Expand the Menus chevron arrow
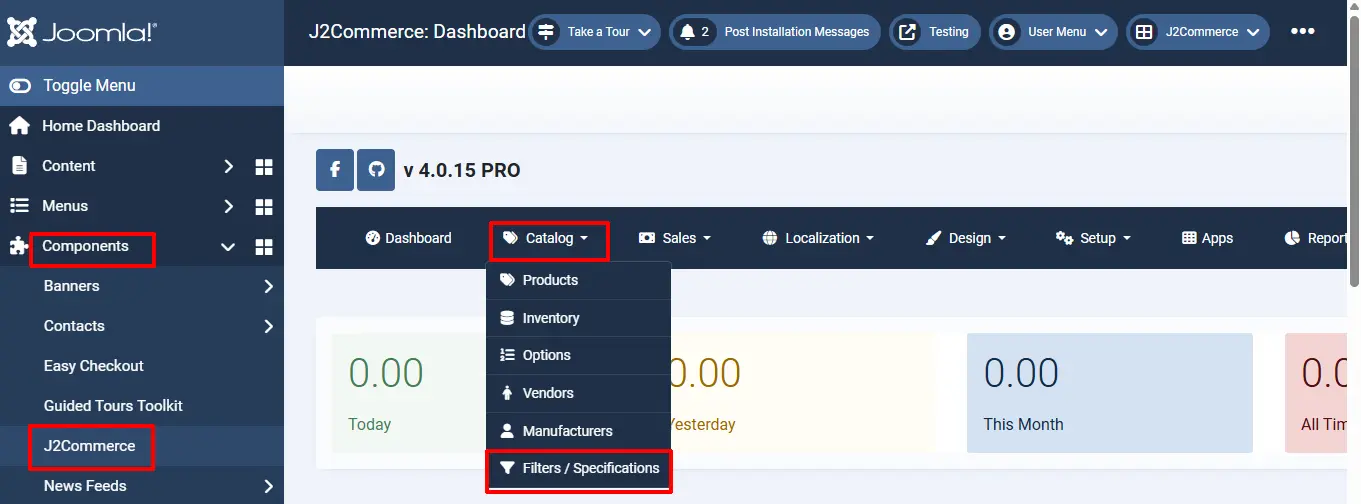1361x504 pixels. [228, 206]
